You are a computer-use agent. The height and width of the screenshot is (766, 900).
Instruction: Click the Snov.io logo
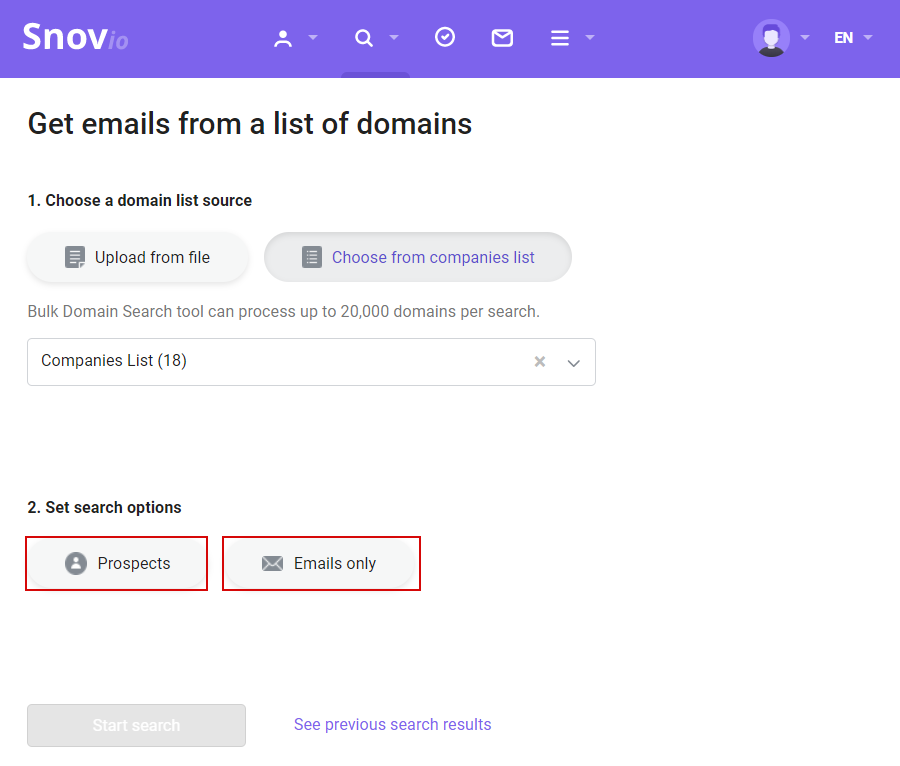coord(75,37)
